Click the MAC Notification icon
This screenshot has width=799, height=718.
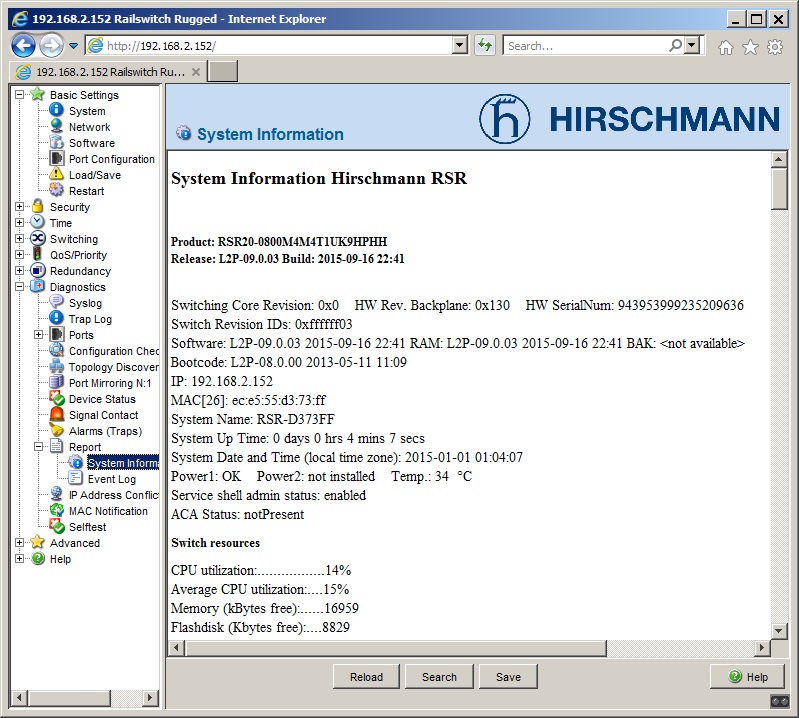56,511
